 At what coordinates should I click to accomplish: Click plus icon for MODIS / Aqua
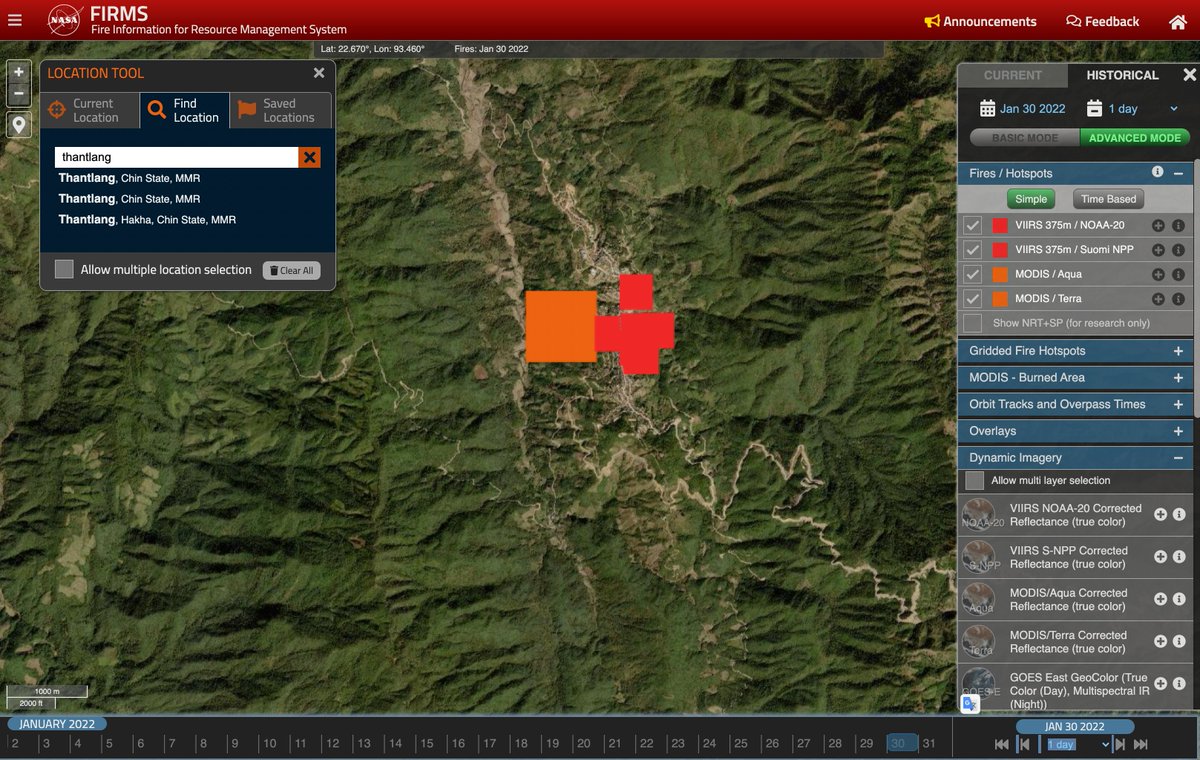point(1158,274)
